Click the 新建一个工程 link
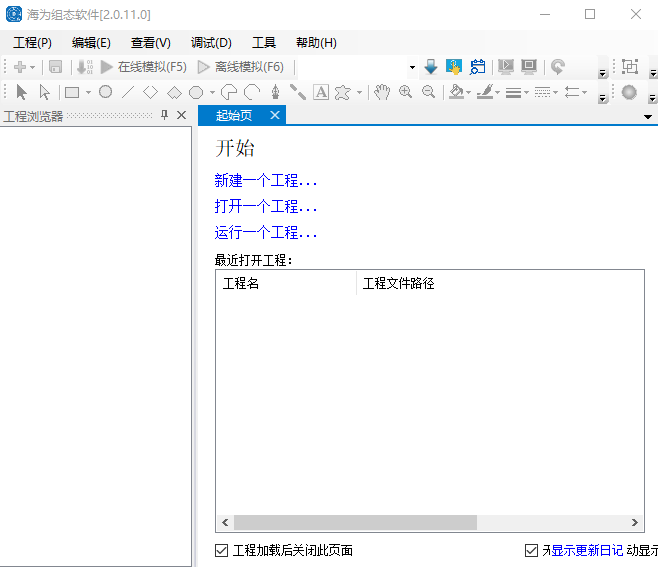Image resolution: width=658 pixels, height=567 pixels. 265,180
